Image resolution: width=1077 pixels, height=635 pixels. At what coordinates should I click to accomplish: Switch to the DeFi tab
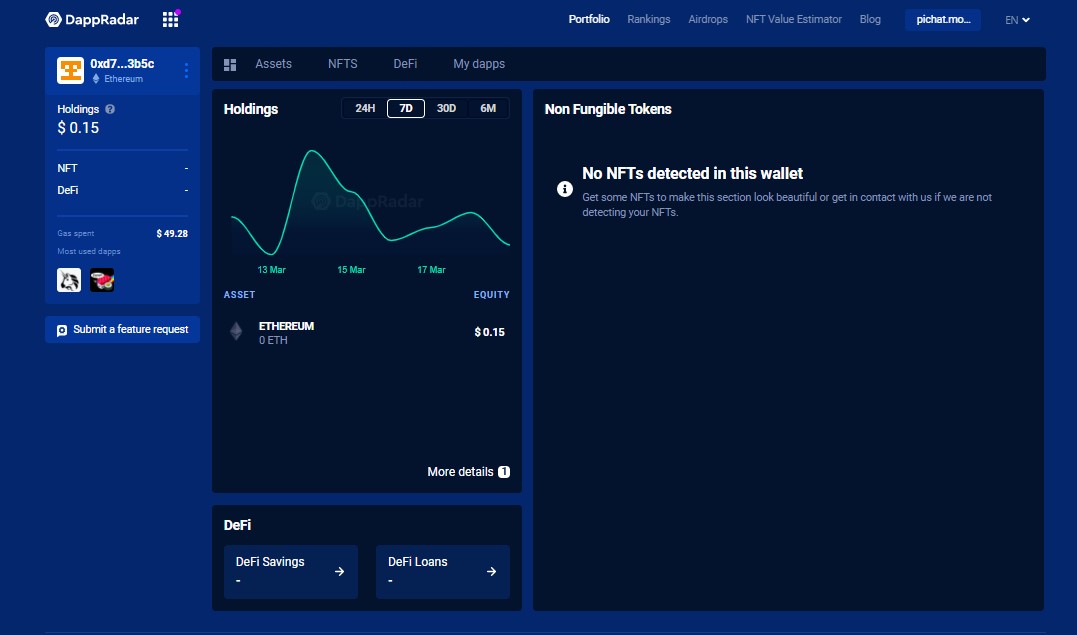point(405,64)
